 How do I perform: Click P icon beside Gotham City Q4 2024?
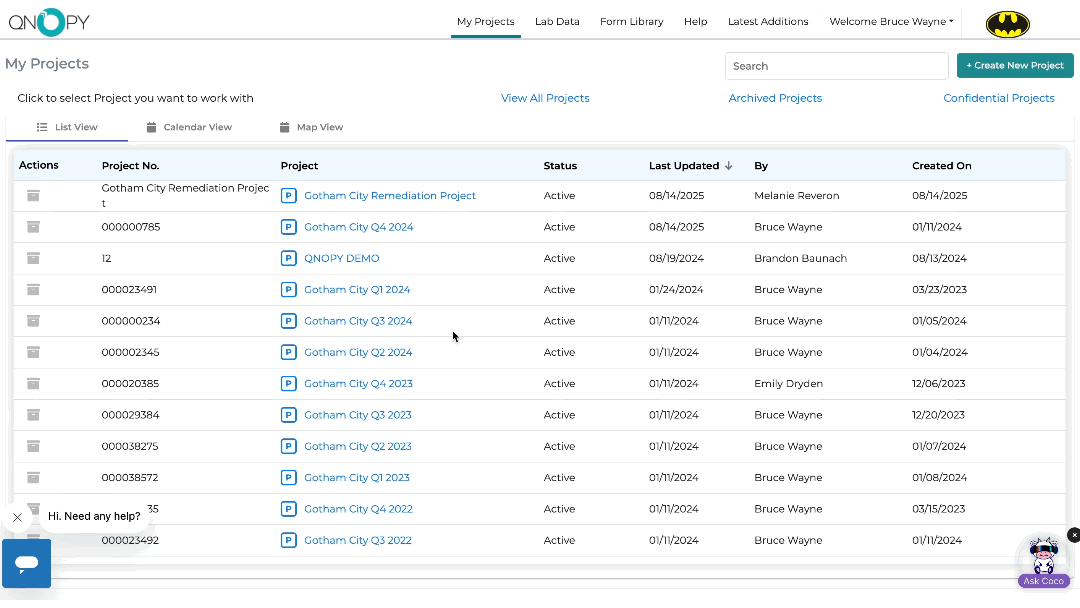[x=289, y=227]
